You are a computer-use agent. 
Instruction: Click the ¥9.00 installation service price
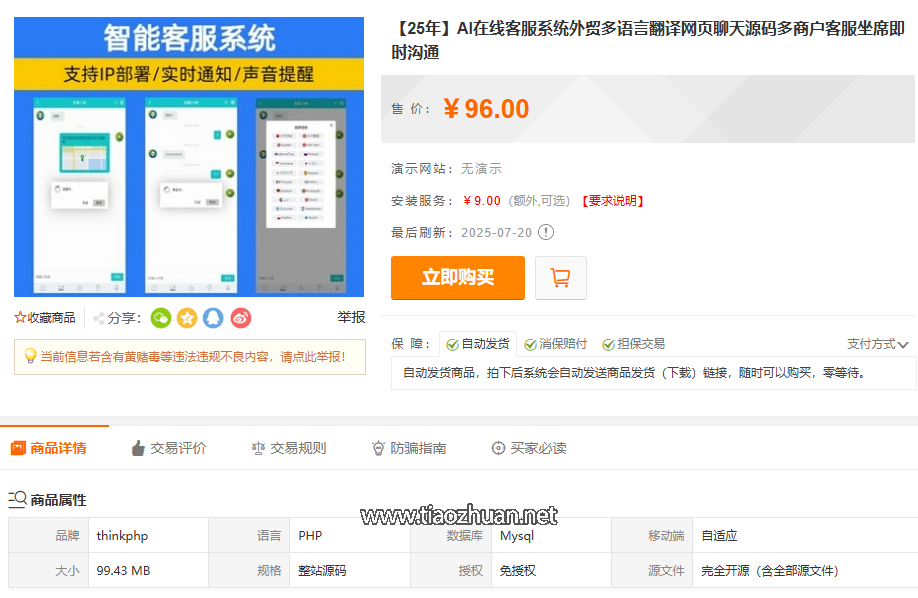point(481,201)
